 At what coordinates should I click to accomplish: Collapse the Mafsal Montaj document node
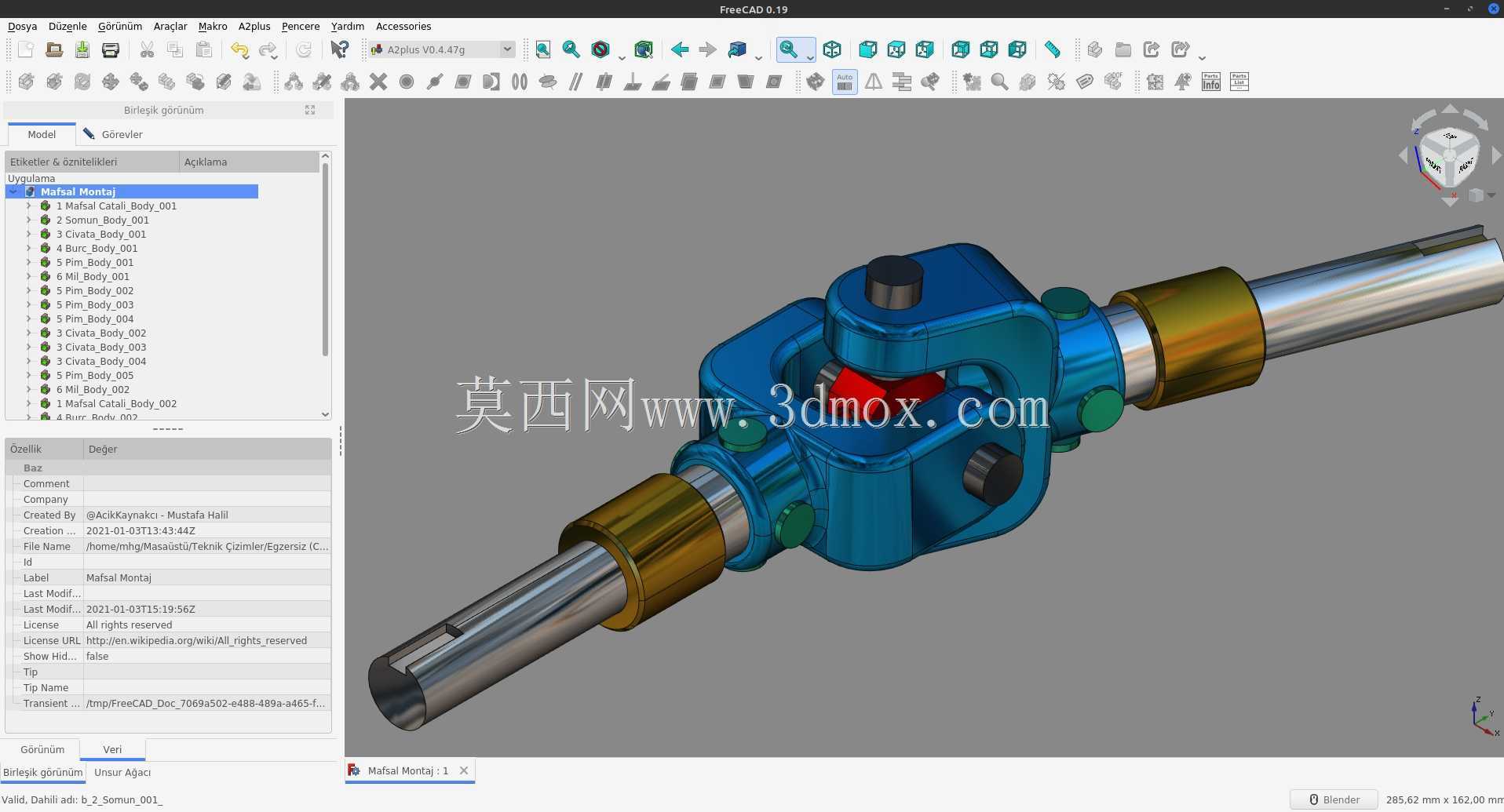click(x=13, y=191)
